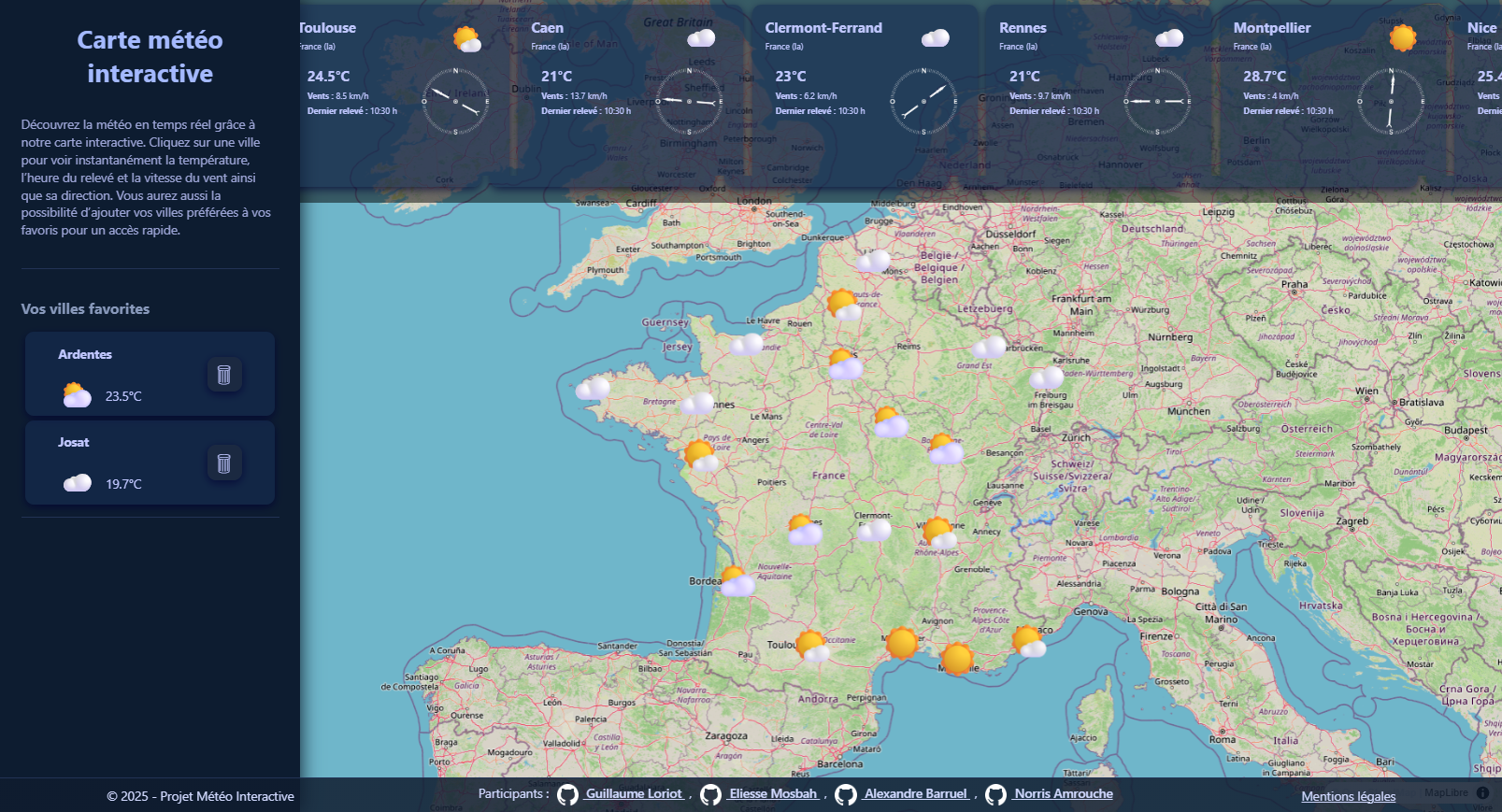The image size is (1502, 812).
Task: Click the wind compass in Rennes card
Action: pyautogui.click(x=1157, y=101)
